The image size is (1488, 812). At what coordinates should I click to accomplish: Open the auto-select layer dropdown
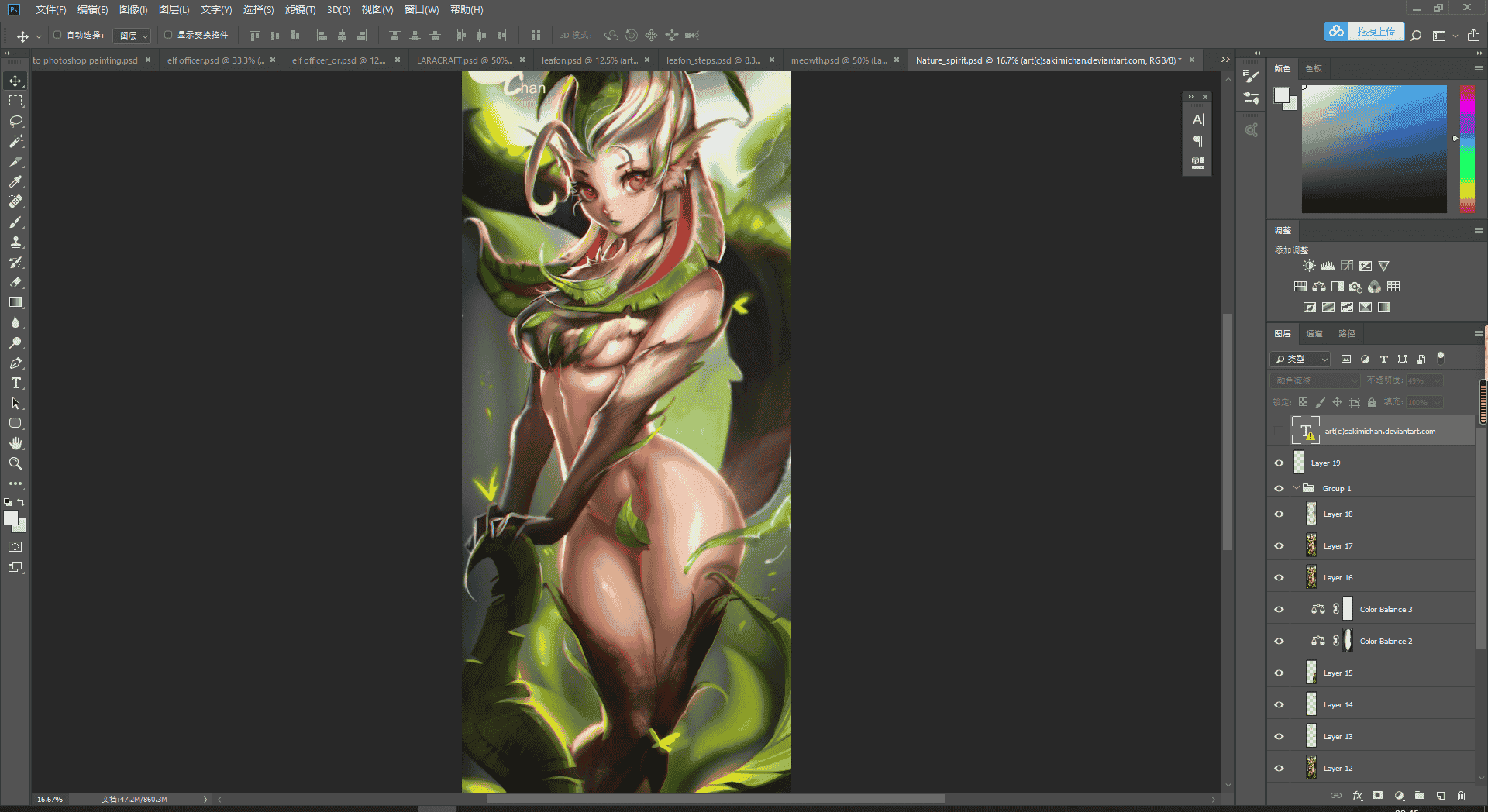[133, 36]
